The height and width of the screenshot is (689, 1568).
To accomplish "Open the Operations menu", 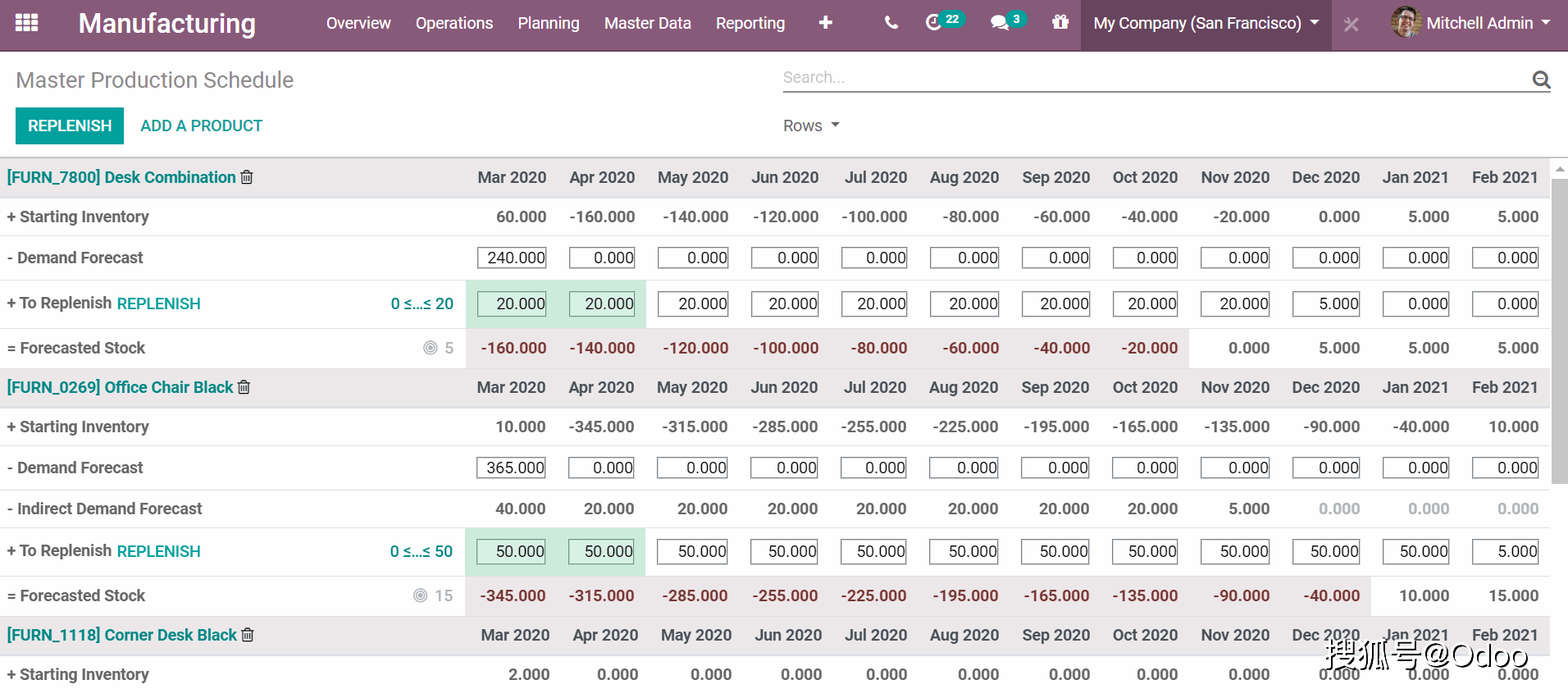I will [454, 23].
